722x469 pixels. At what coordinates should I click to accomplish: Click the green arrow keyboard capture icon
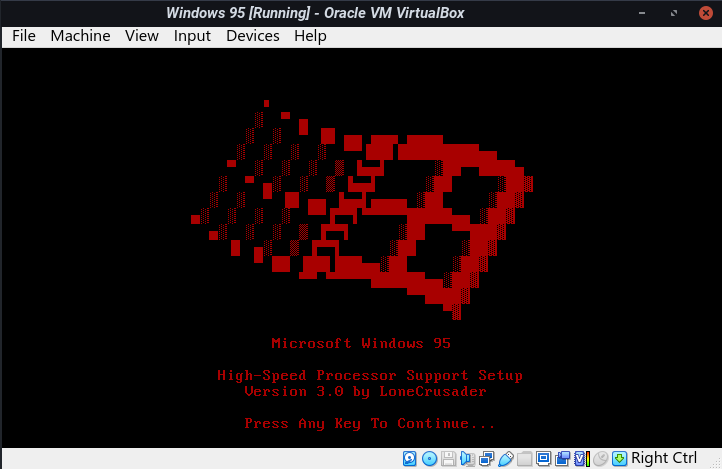pos(619,458)
